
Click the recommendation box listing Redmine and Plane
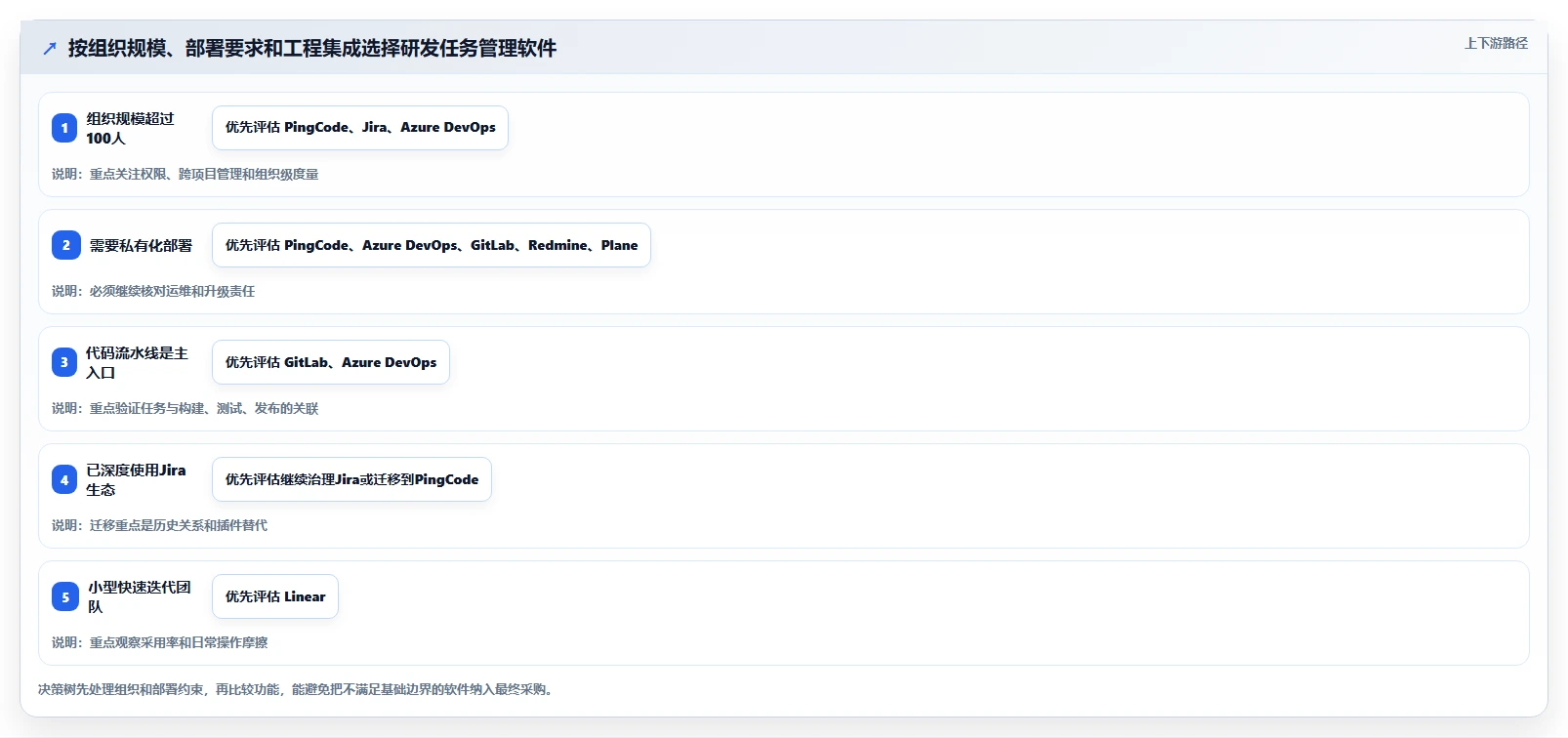click(x=432, y=245)
